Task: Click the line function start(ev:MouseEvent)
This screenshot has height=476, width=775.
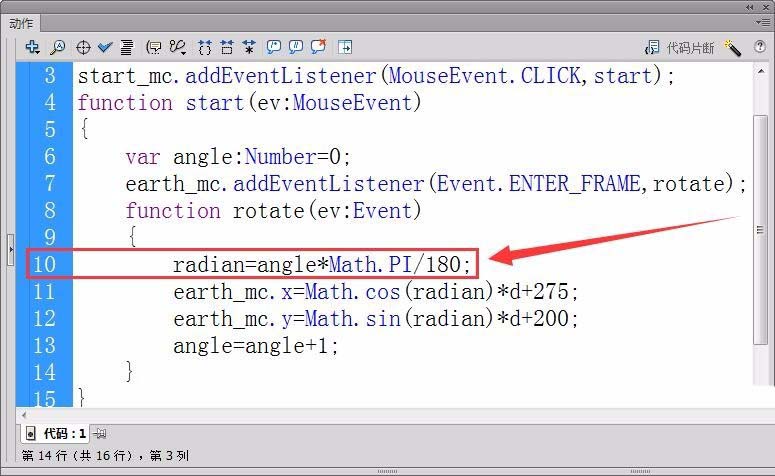Action: (250, 103)
